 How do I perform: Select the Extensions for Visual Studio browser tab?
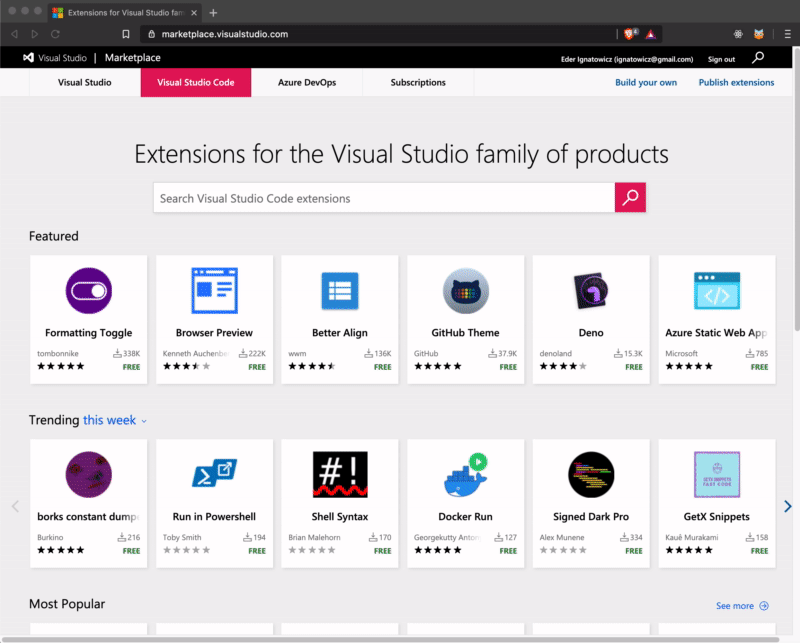pos(126,13)
